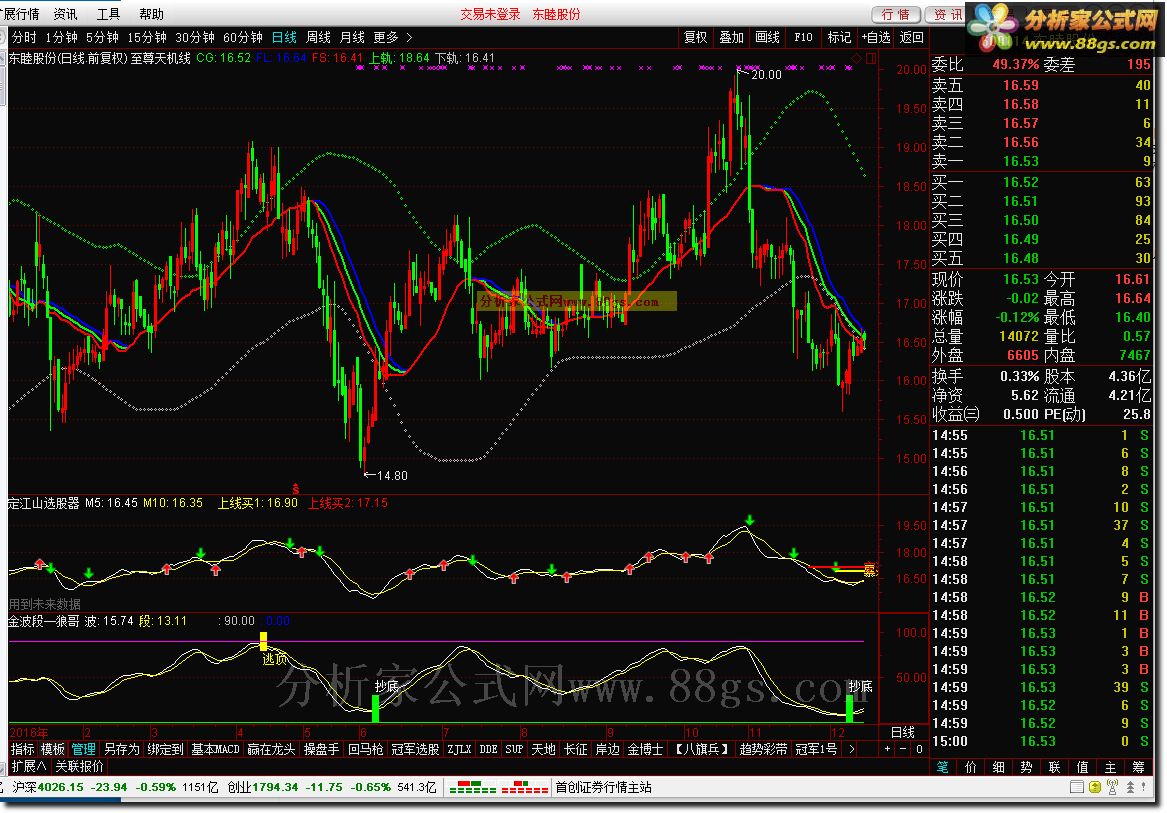This screenshot has width=1167, height=813.
Task: Click the right 抄底 green marker near month 12
Action: point(849,708)
